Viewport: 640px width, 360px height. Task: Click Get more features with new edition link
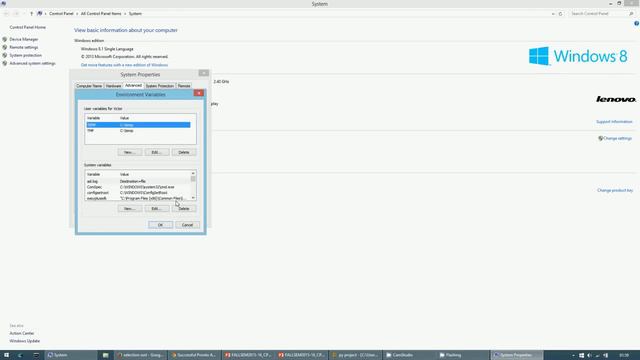pyautogui.click(x=124, y=65)
